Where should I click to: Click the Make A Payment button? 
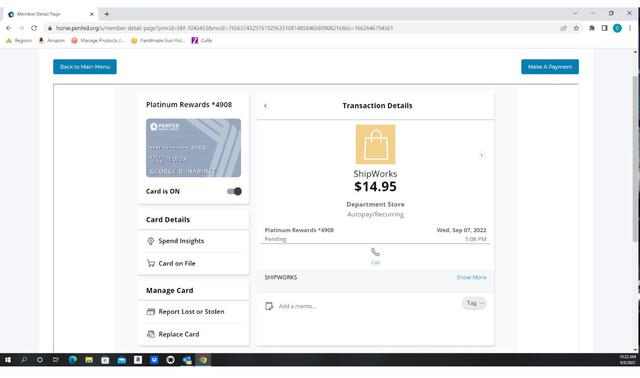(549, 67)
